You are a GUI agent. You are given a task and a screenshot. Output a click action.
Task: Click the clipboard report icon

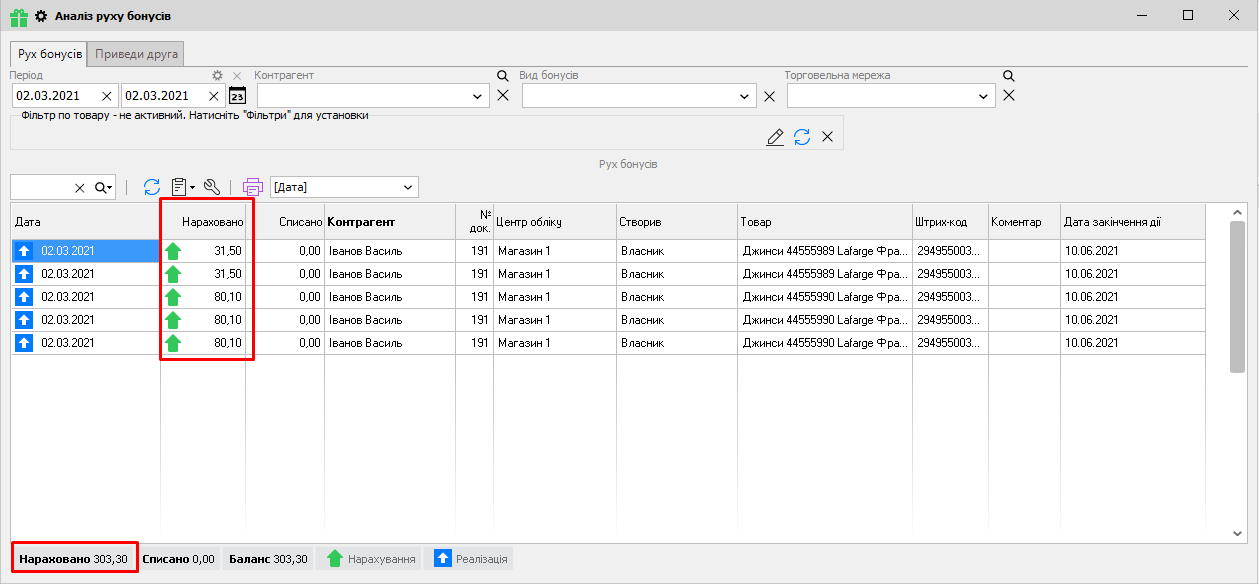[x=181, y=187]
